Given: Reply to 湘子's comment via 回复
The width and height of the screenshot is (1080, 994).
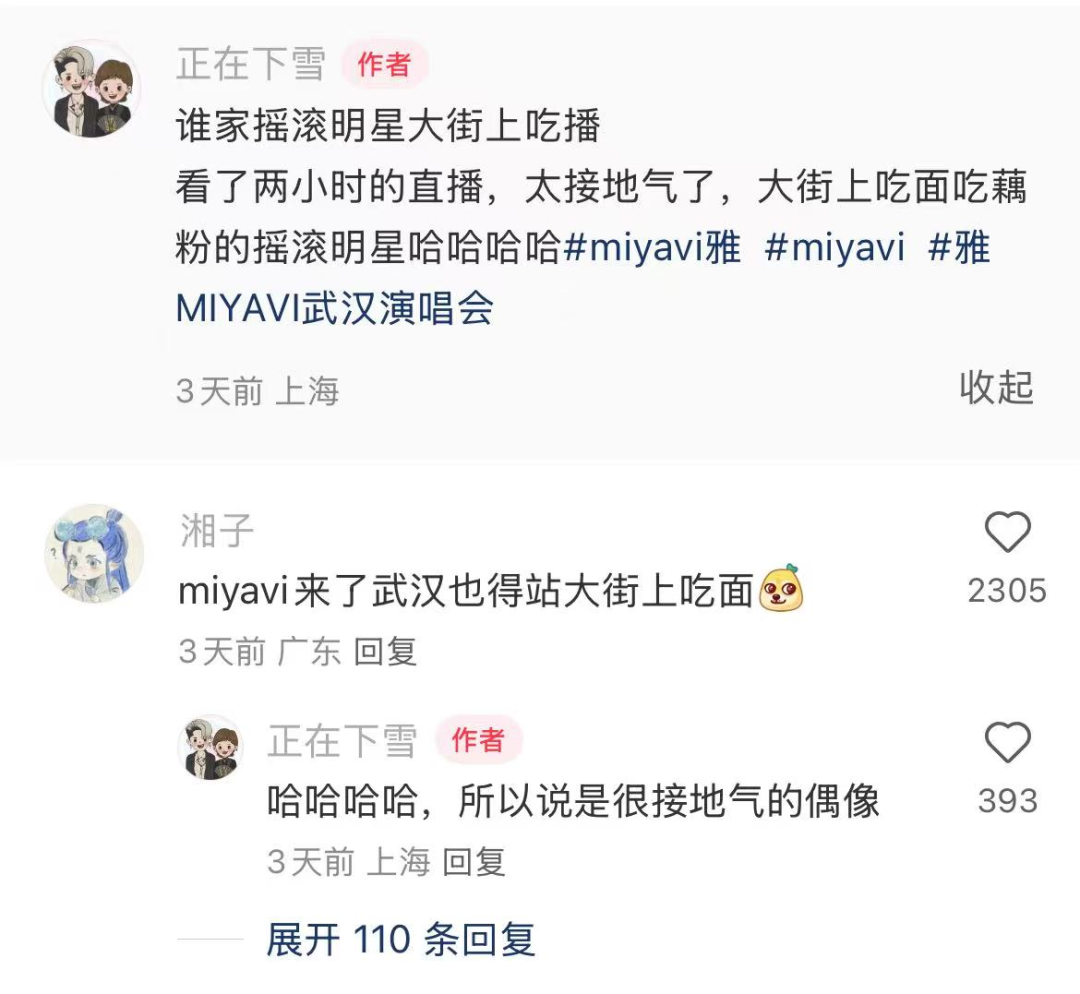Looking at the screenshot, I should point(385,652).
